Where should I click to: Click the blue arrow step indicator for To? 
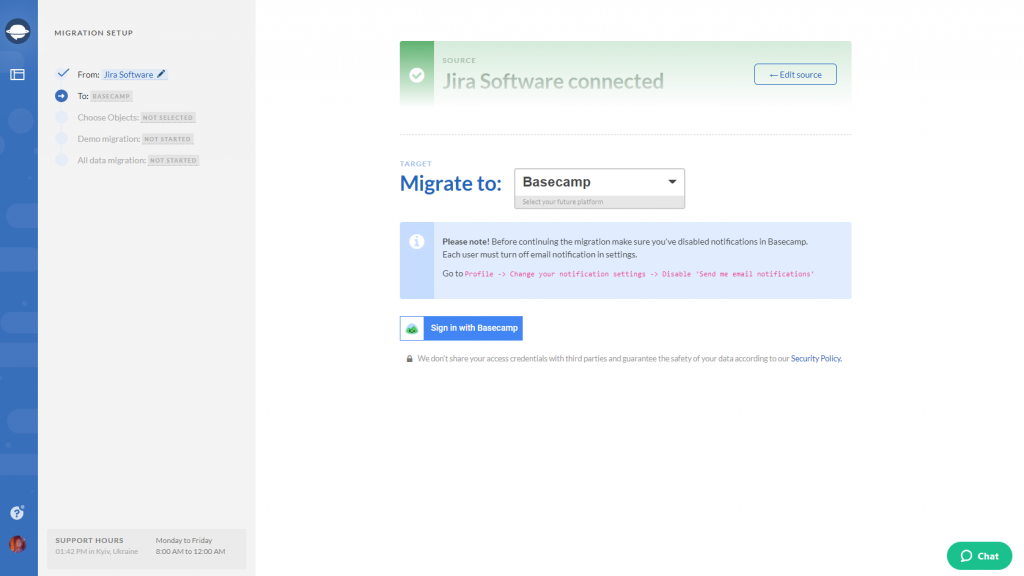[x=62, y=96]
